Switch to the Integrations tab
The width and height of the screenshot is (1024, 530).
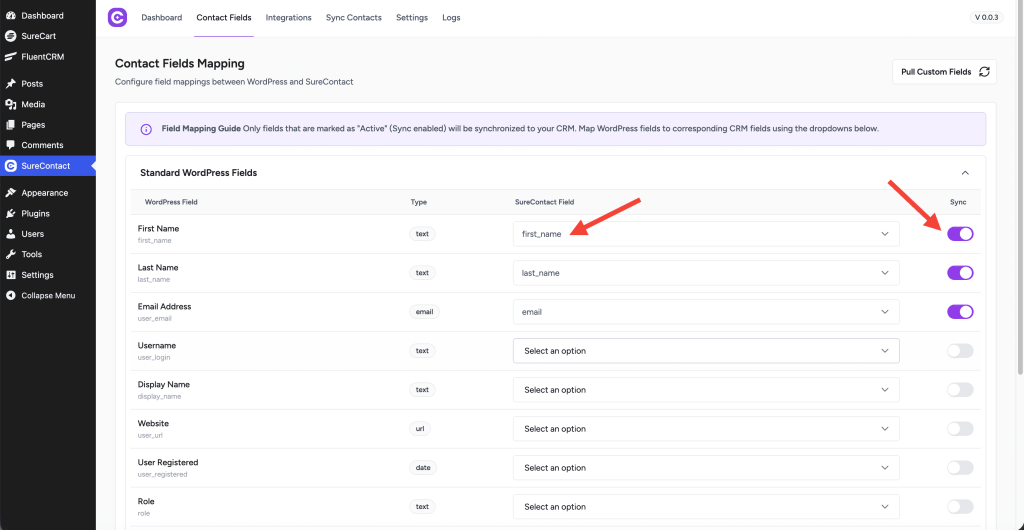[288, 18]
